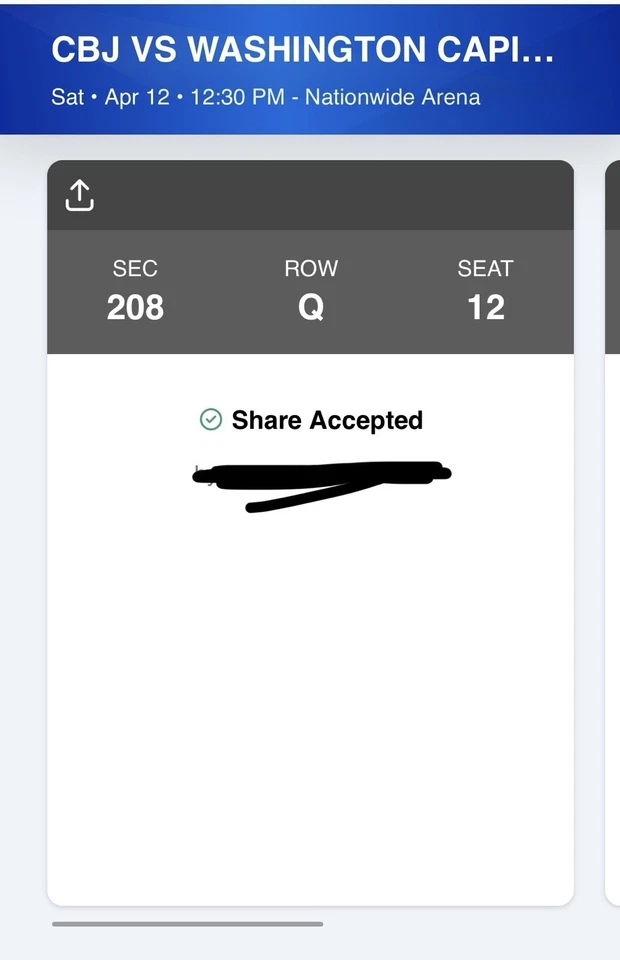Click the green Share Accepted checkmark icon

point(211,420)
